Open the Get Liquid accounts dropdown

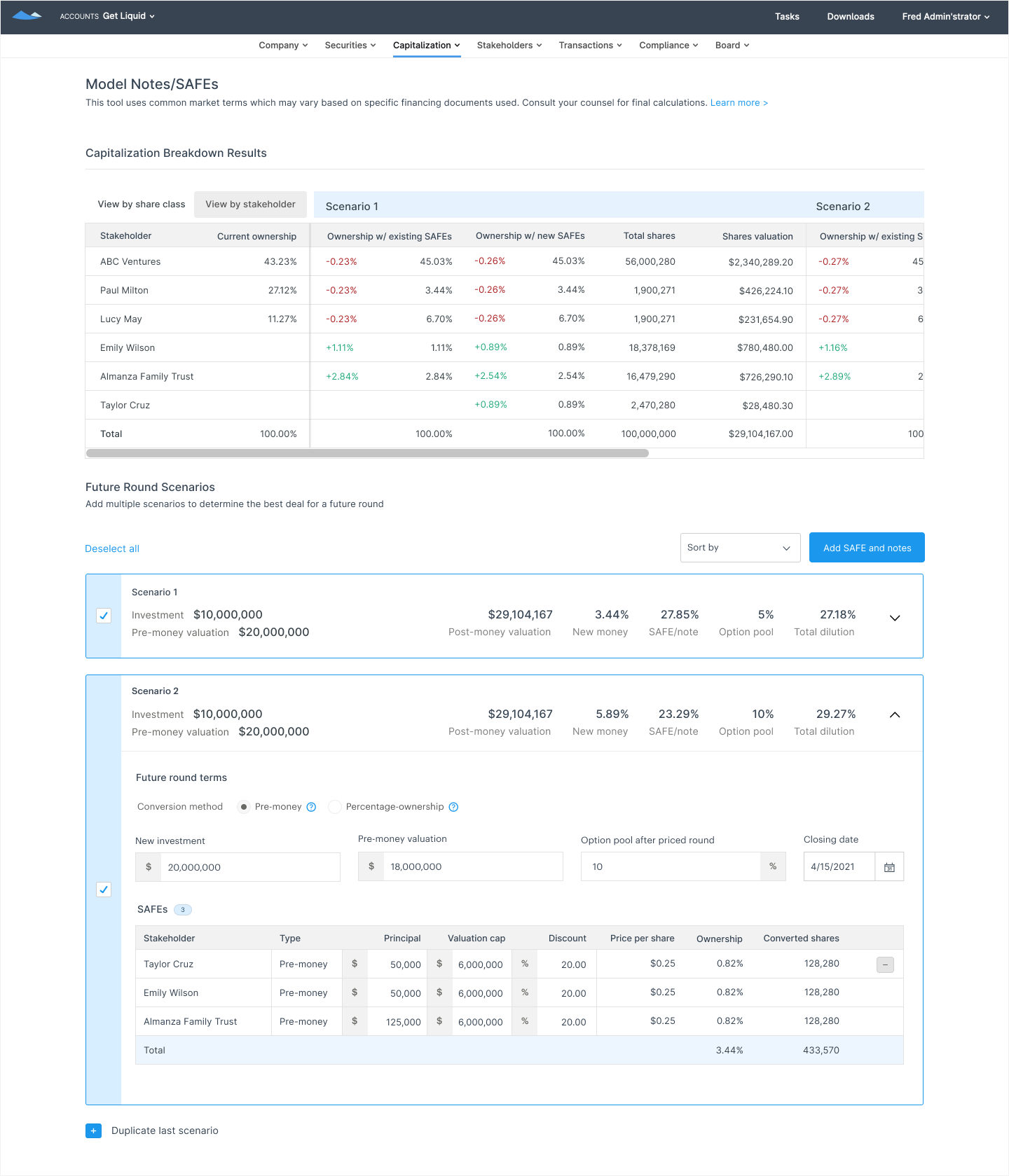point(129,16)
